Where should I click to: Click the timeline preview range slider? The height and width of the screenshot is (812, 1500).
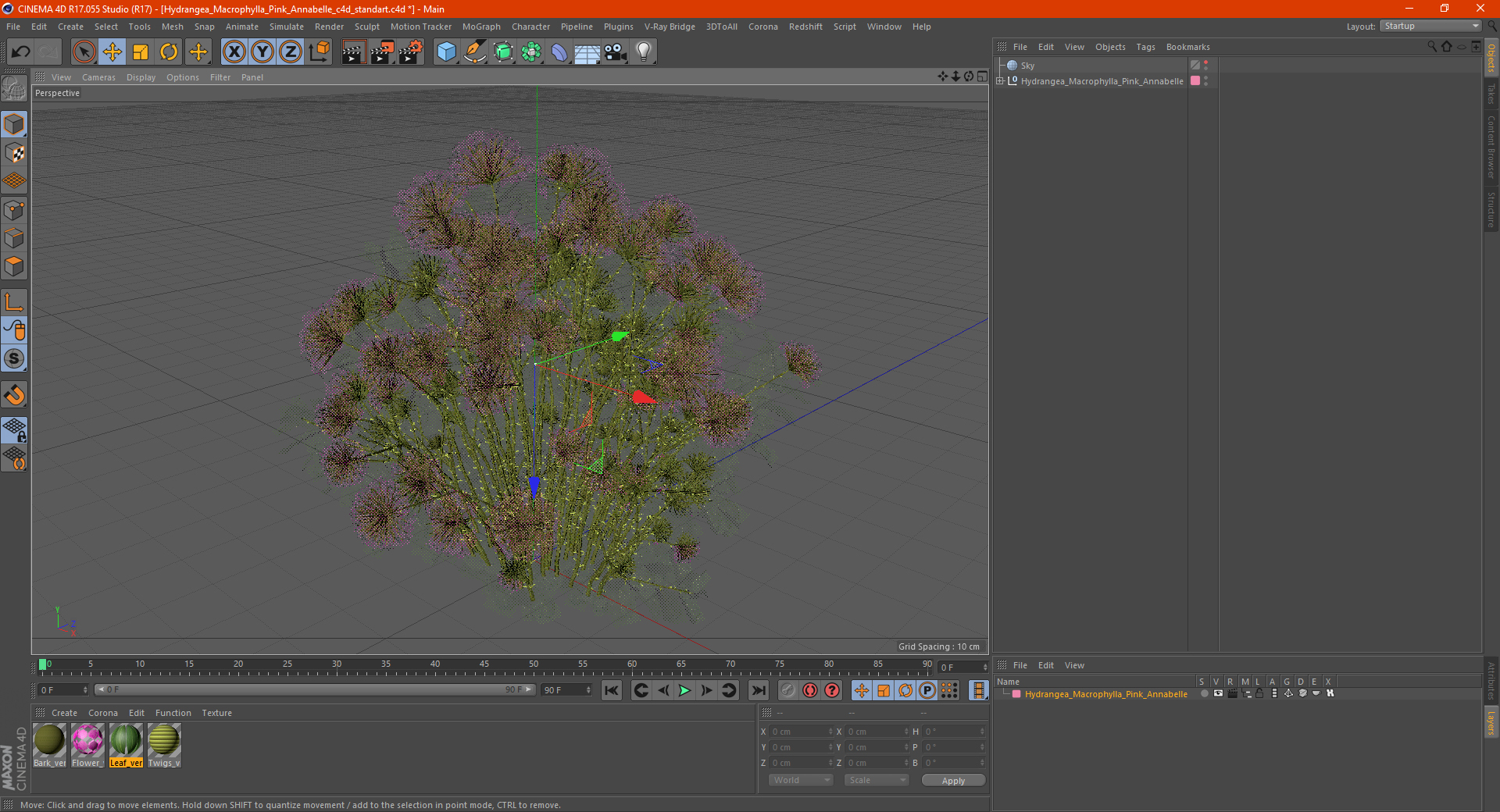click(314, 689)
